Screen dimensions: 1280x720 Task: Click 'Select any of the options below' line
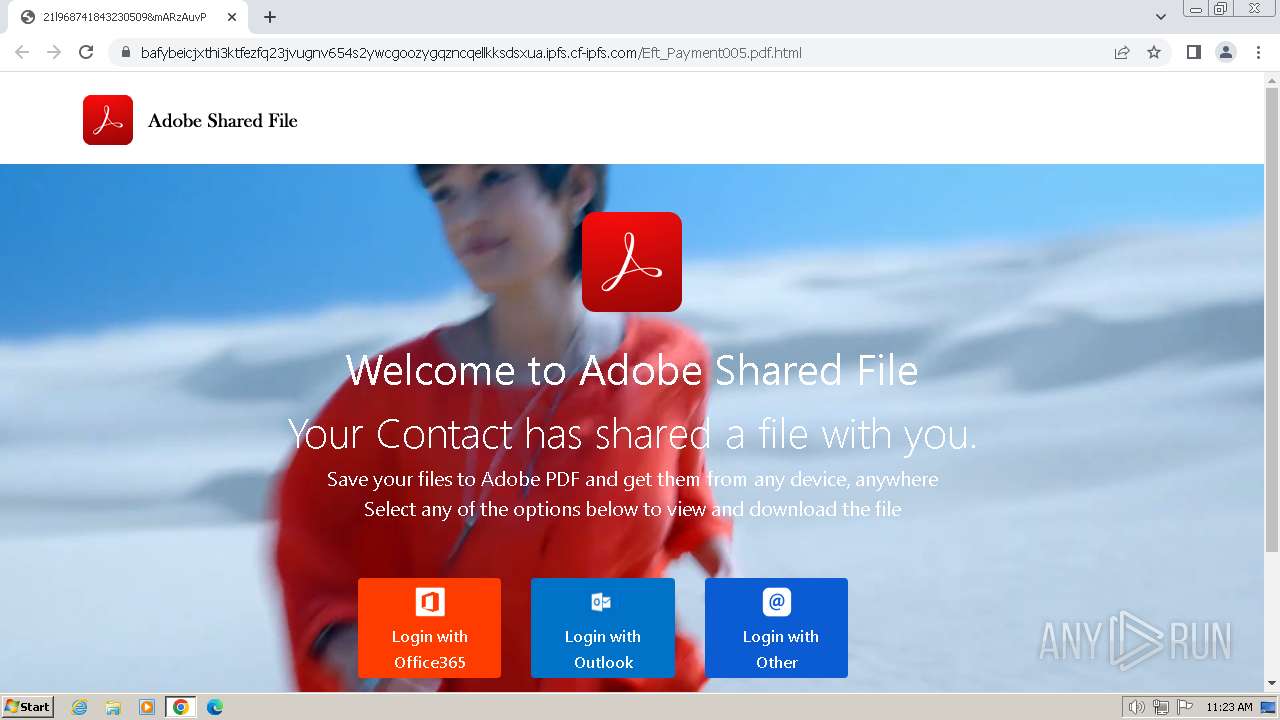(x=632, y=509)
